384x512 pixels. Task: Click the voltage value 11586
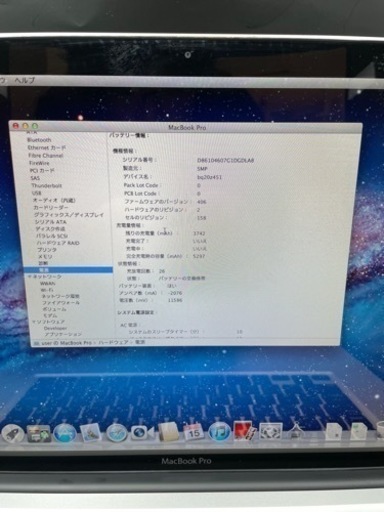pos(175,300)
